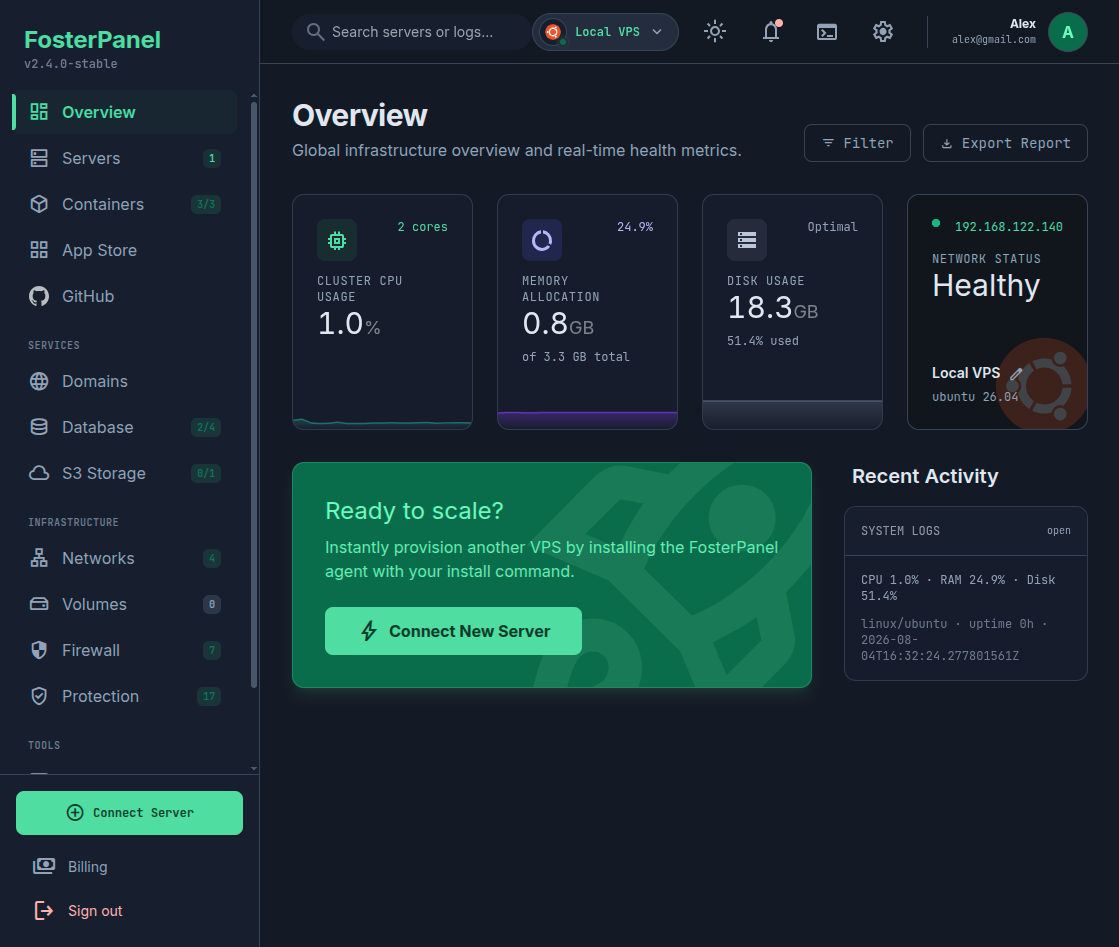Click the disk usage gray progress bar
The height and width of the screenshot is (947, 1119).
[792, 414]
